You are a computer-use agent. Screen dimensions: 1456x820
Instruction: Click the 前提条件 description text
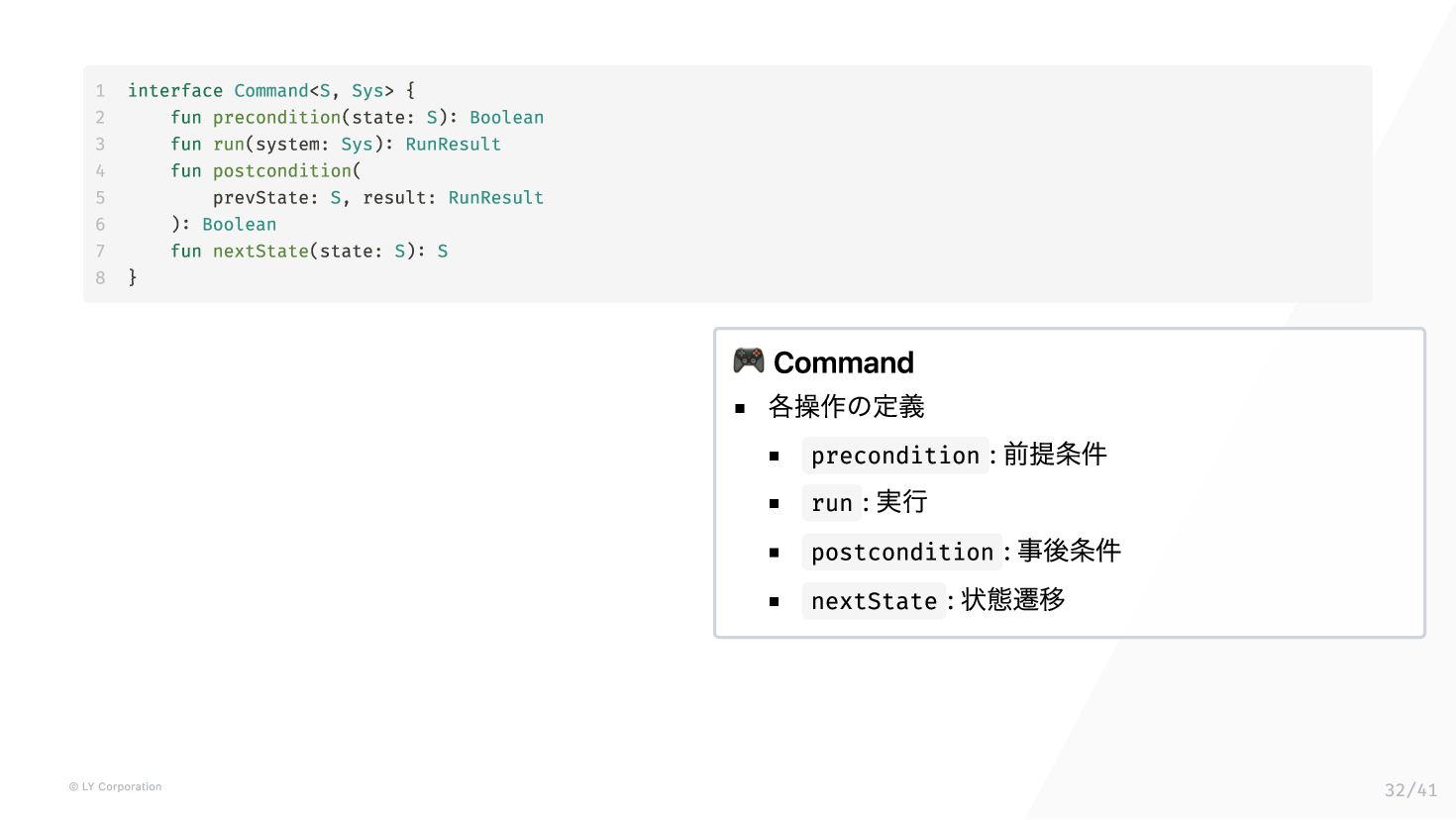point(1055,455)
